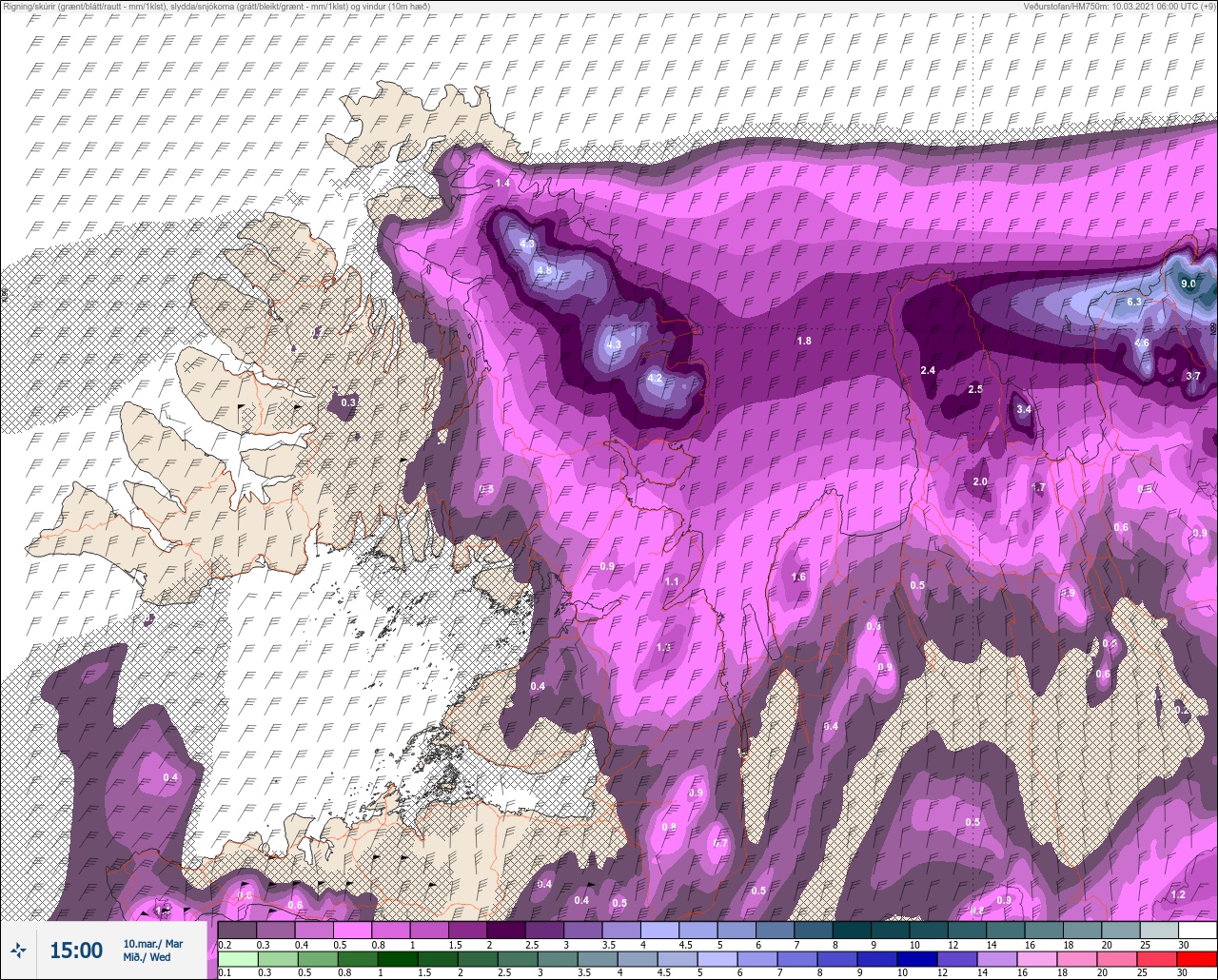Viewport: 1218px width, 980px height.
Task: Click the Rigning/skúrir map title text
Action: pyautogui.click(x=216, y=6)
